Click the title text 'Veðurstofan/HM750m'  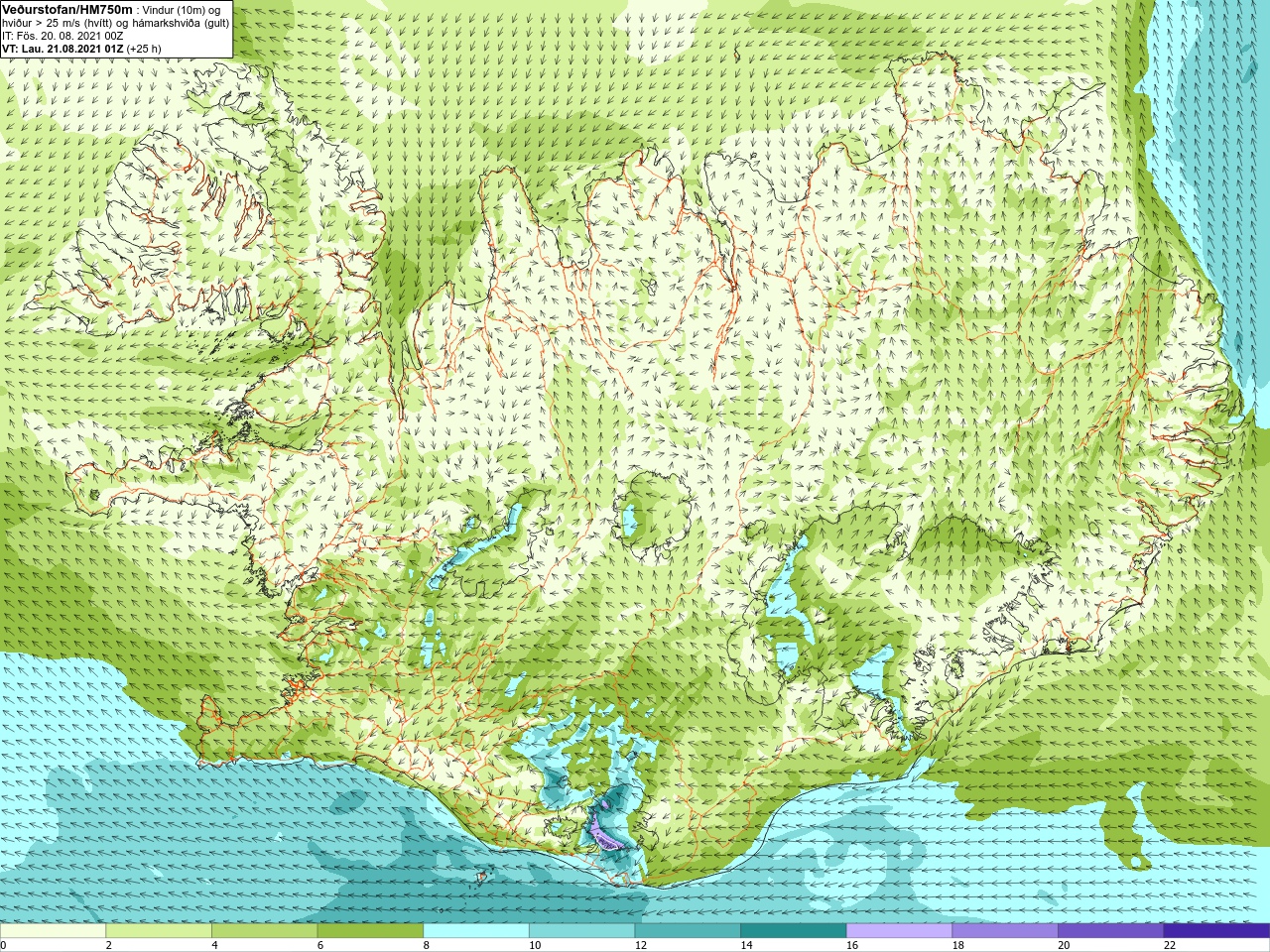[67, 9]
